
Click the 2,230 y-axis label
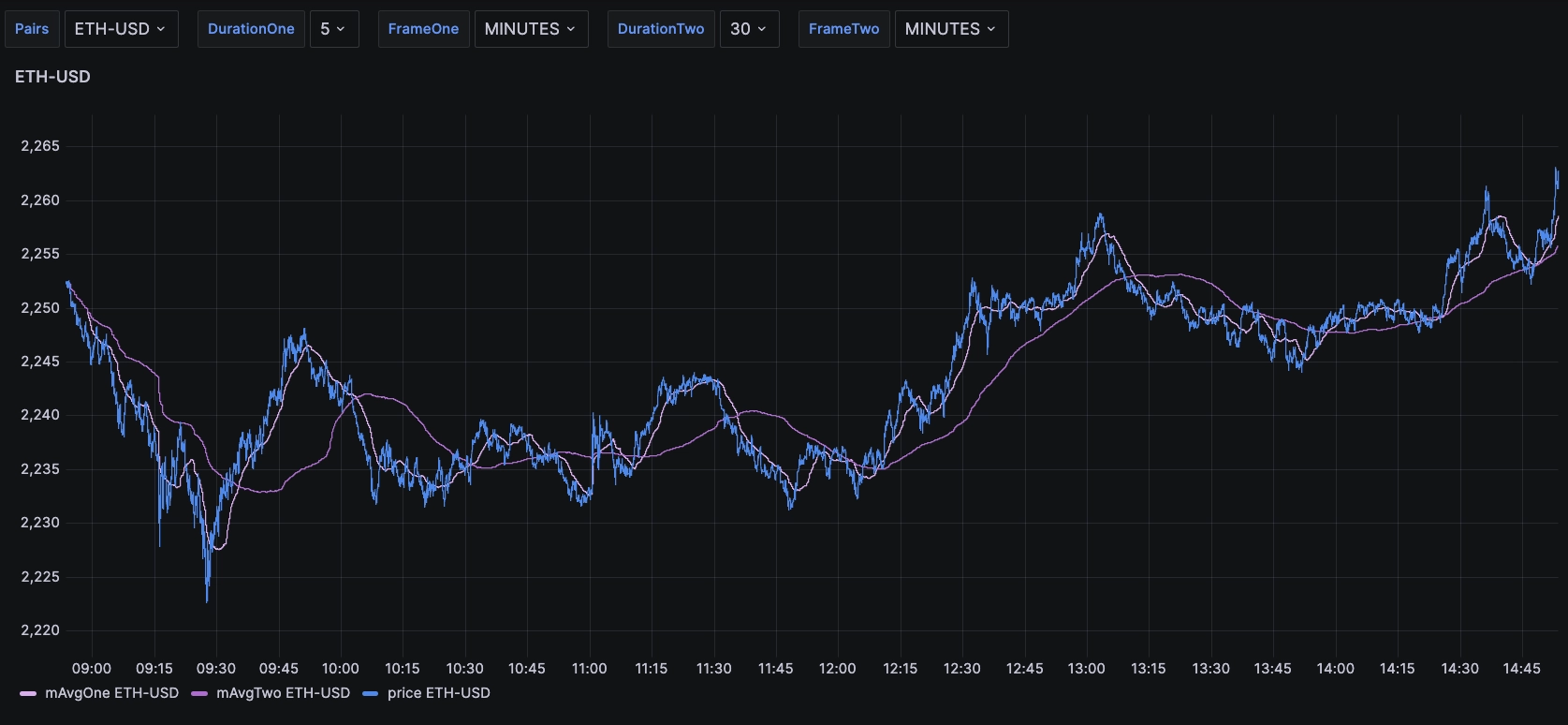[x=39, y=523]
